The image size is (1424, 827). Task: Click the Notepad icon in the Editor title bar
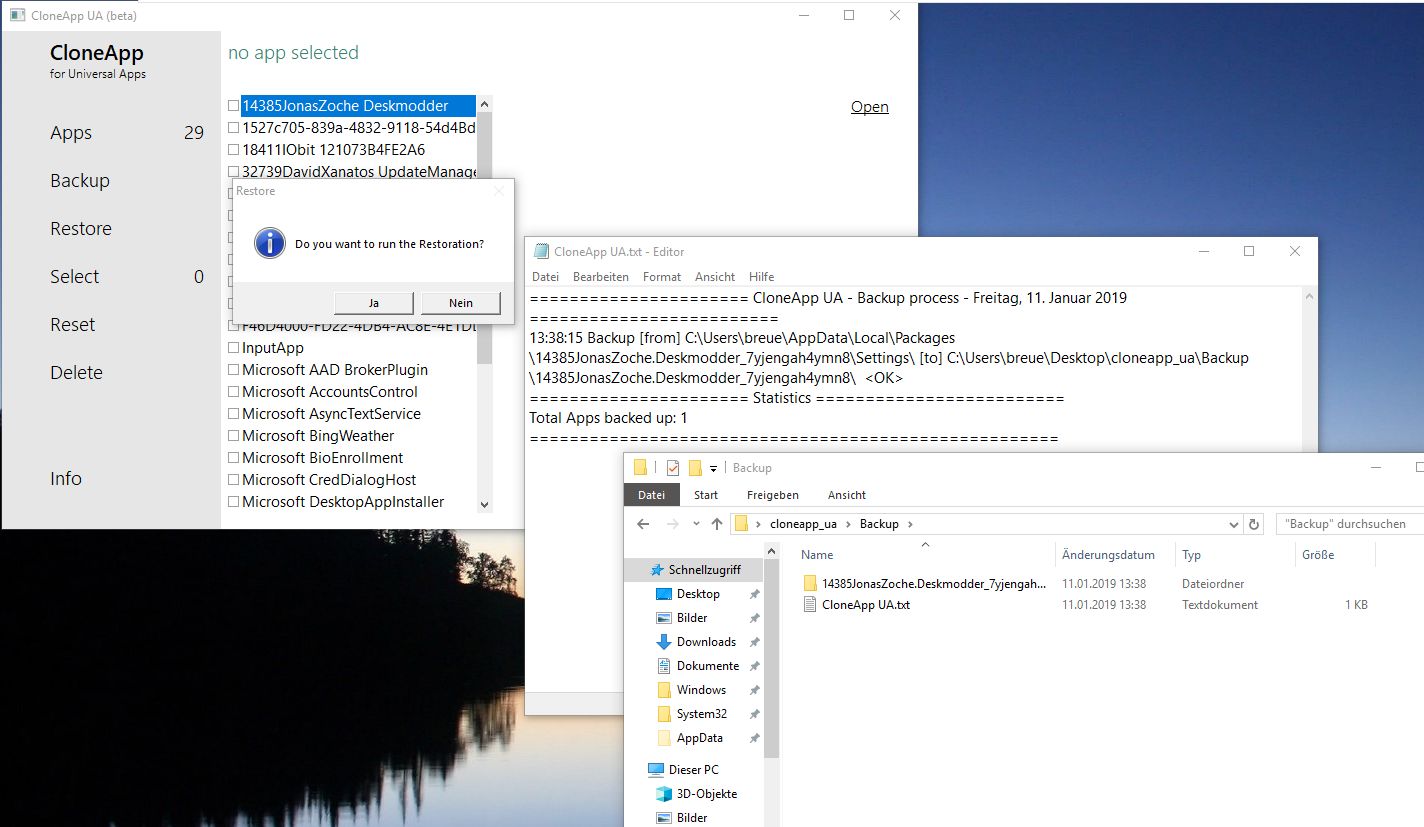tap(541, 252)
